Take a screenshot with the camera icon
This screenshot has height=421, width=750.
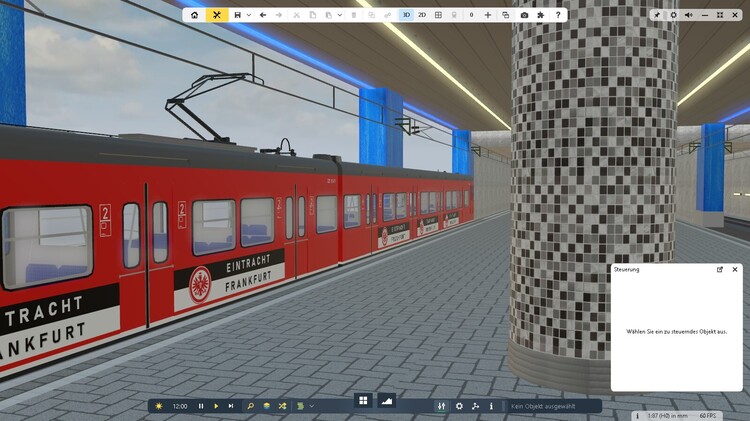click(524, 15)
